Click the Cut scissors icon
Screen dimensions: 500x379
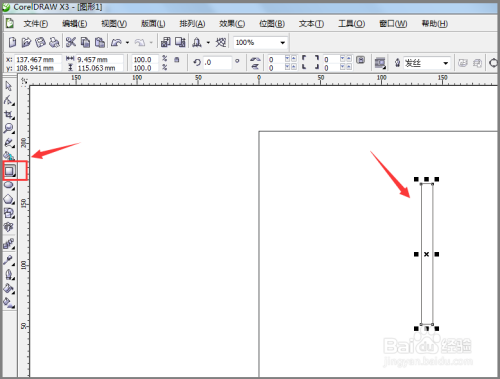click(71, 42)
